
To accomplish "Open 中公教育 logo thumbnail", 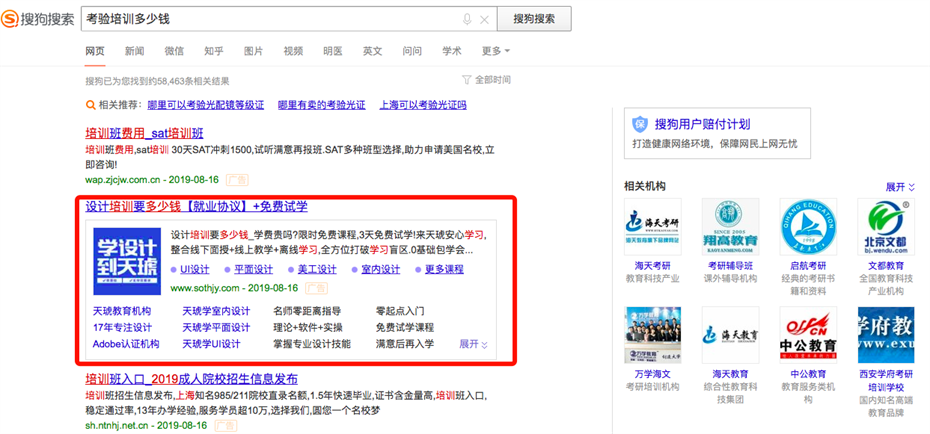I will [808, 335].
